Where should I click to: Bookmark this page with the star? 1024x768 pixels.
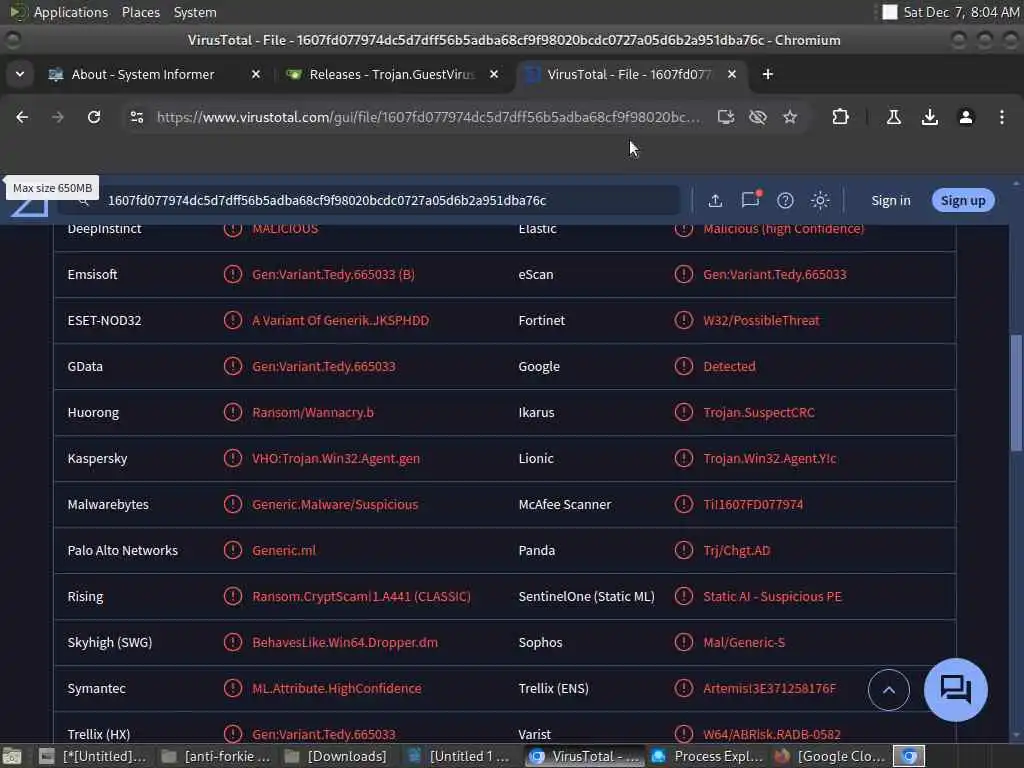click(790, 117)
